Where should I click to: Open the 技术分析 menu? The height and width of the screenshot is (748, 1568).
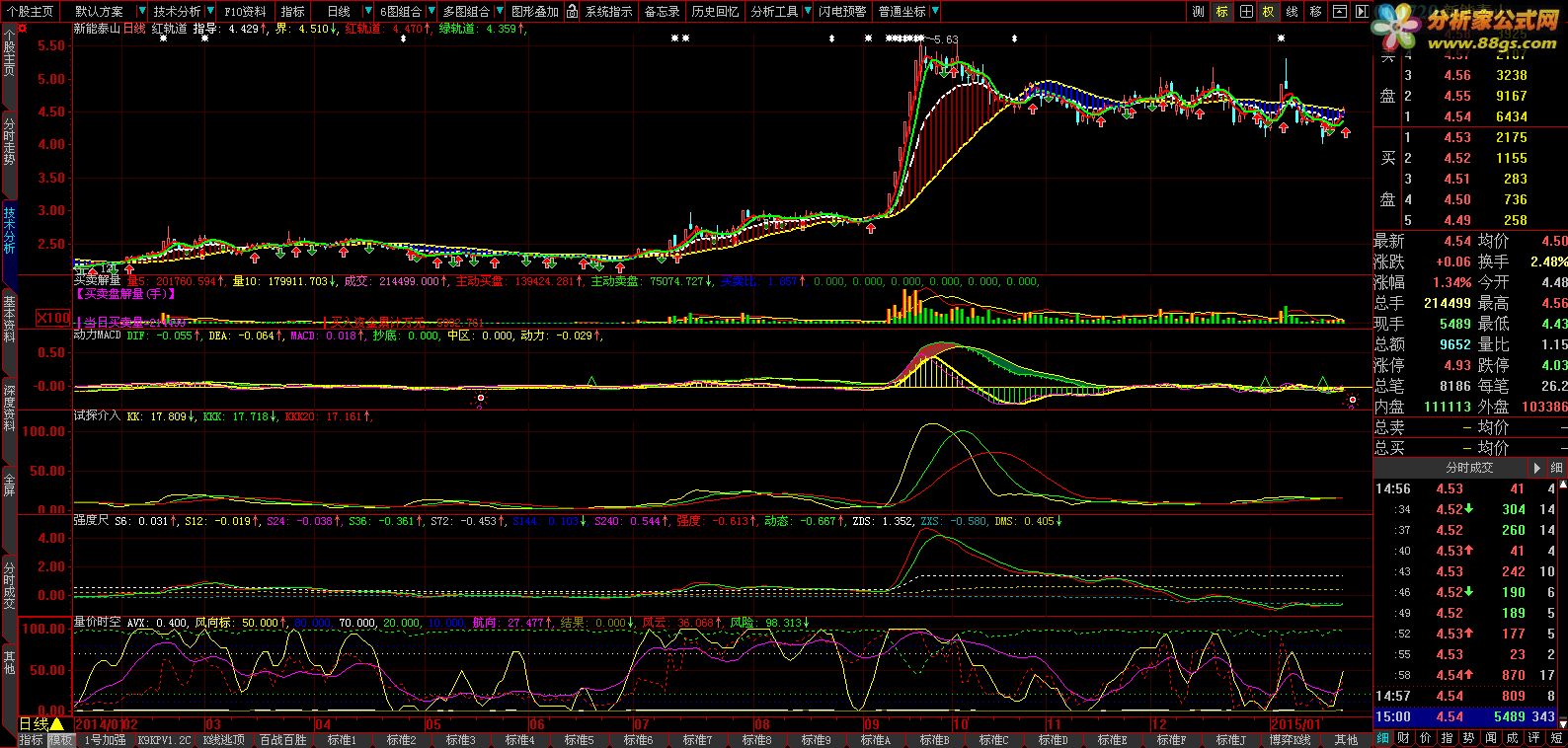coord(177,12)
